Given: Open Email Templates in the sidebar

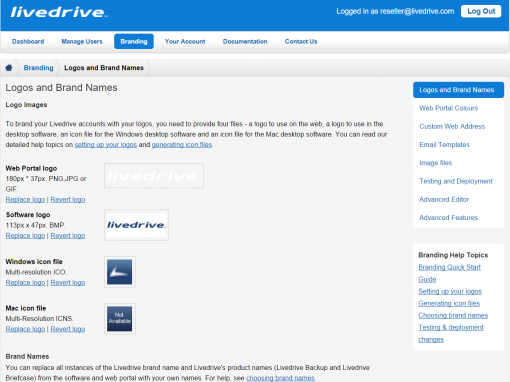Looking at the screenshot, I should tap(444, 145).
